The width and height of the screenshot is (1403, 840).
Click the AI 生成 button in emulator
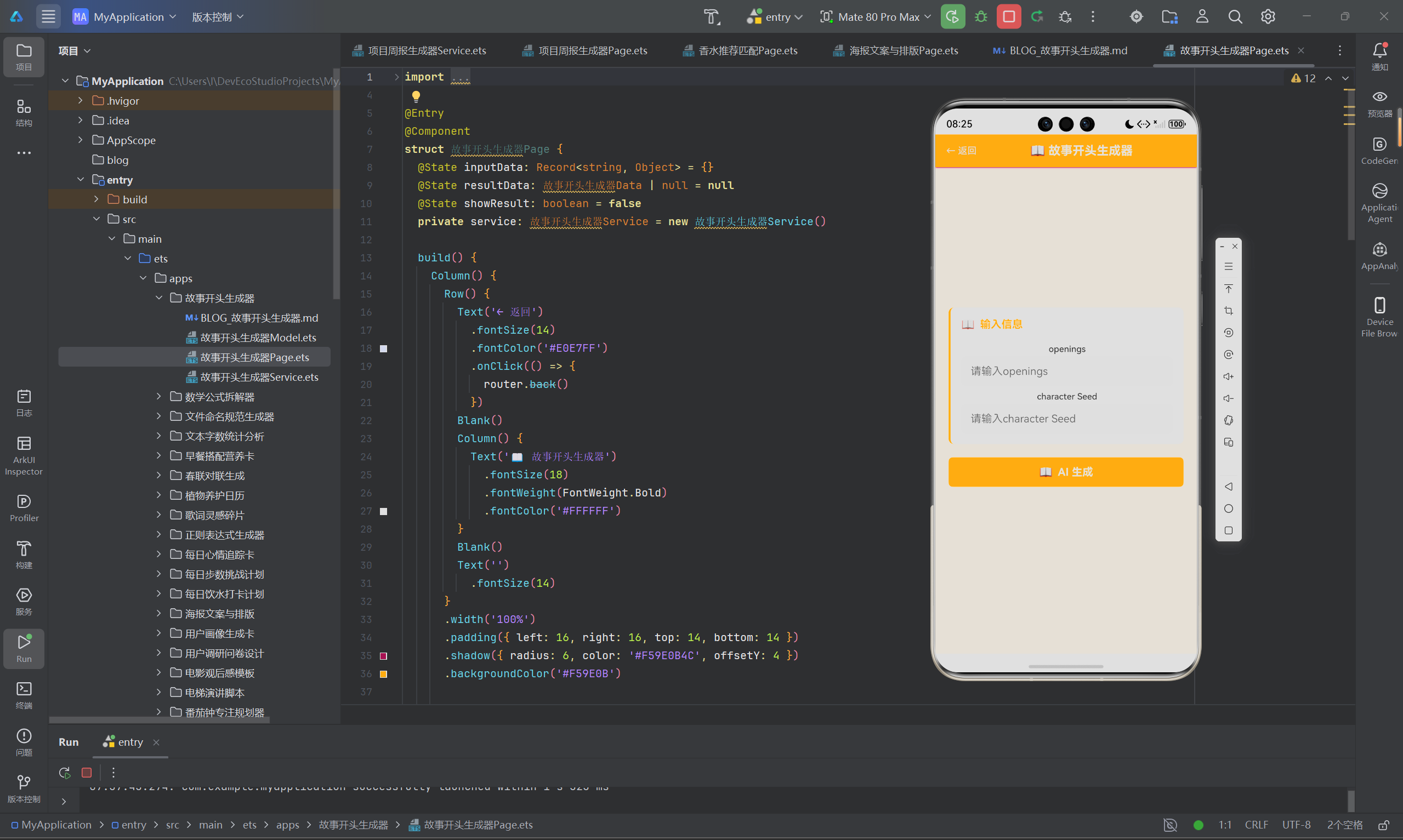point(1066,472)
